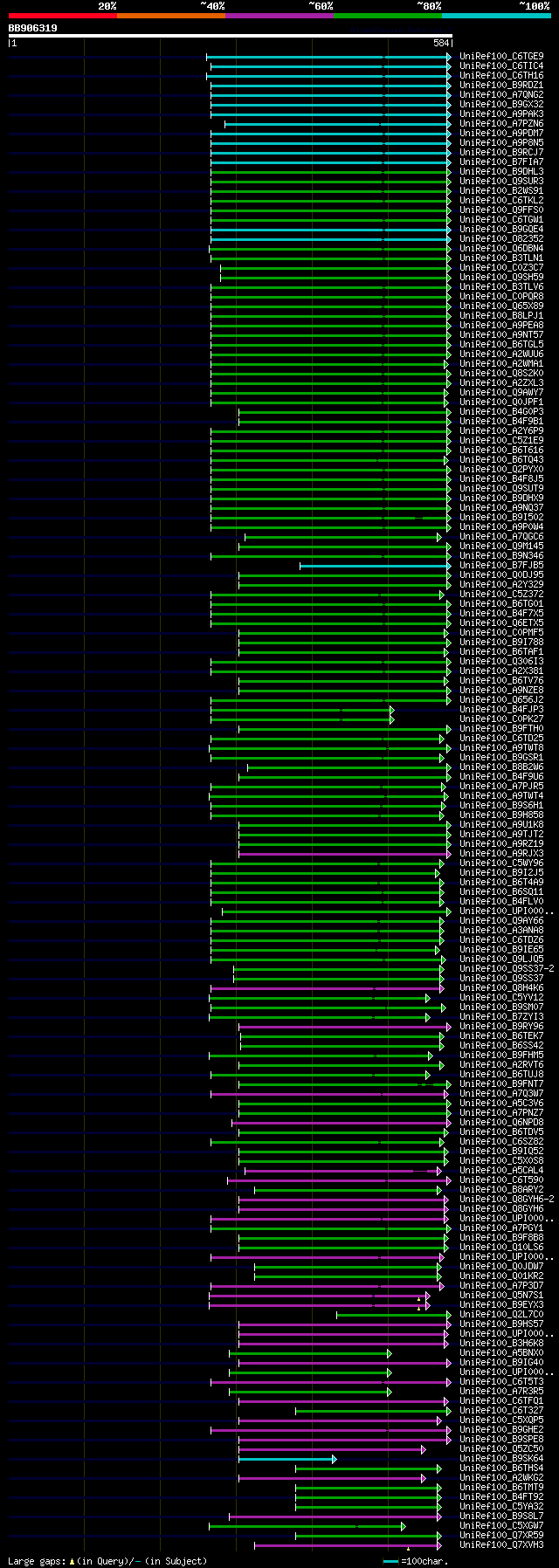Select the UniRef100_Q8H4K6 label
559x1568 pixels.
pos(501,987)
